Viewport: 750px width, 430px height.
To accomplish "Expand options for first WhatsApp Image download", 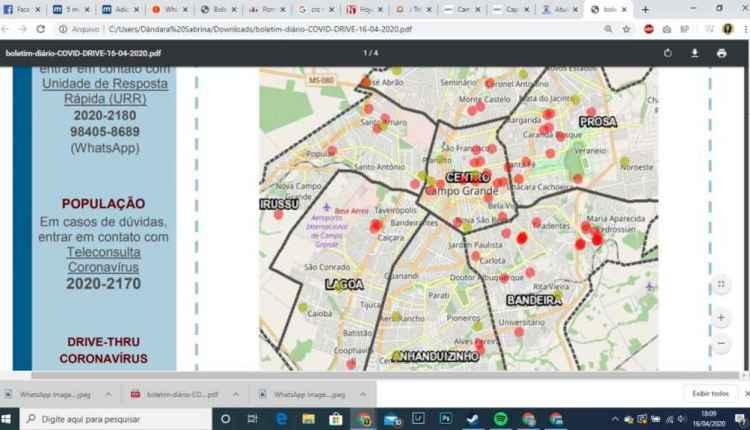I will click(108, 395).
